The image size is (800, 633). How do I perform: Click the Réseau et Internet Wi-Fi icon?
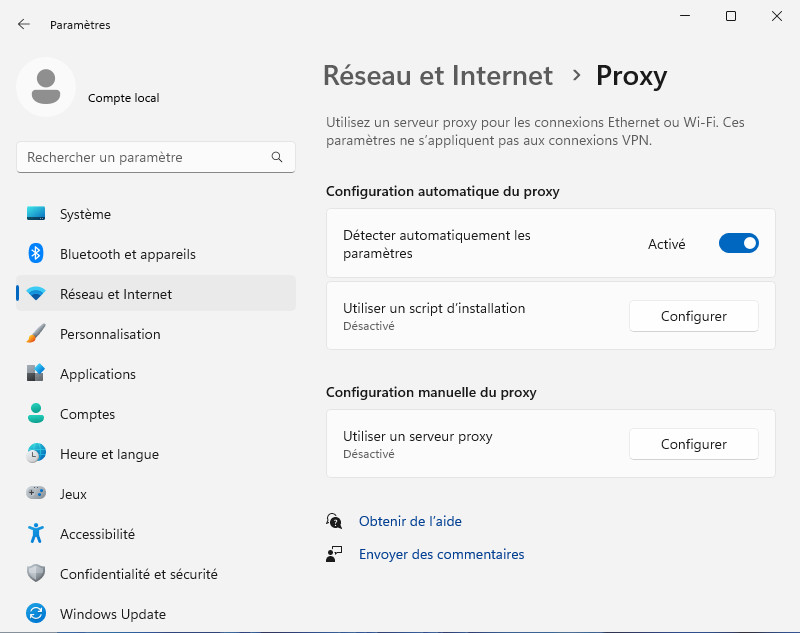[33, 293]
